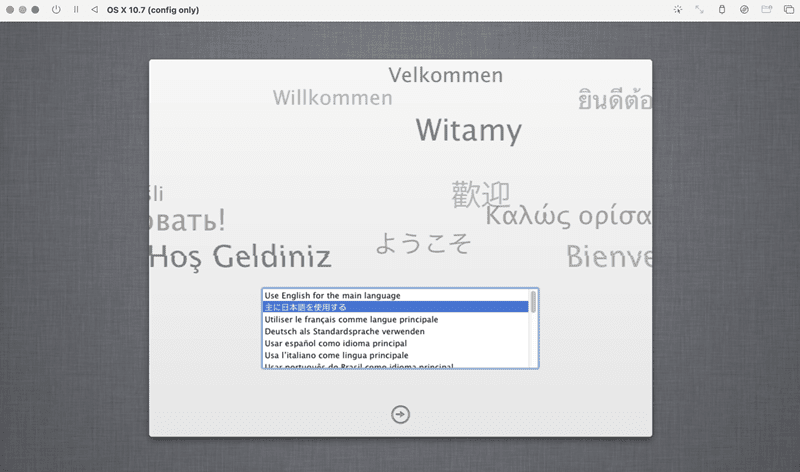Select 'Use English for the main language'
Viewport: 800px width, 472px height.
(395, 295)
